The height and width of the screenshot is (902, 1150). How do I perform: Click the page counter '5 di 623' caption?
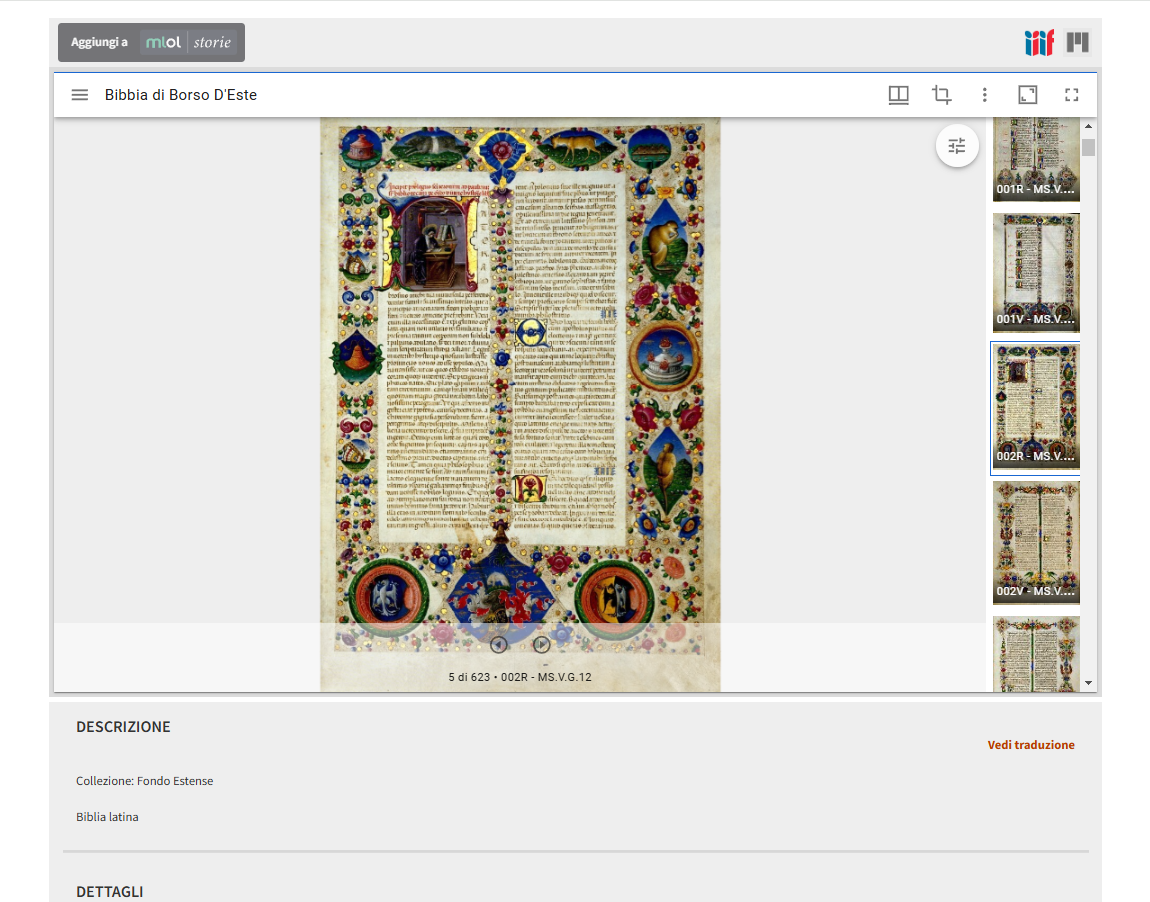[x=520, y=677]
